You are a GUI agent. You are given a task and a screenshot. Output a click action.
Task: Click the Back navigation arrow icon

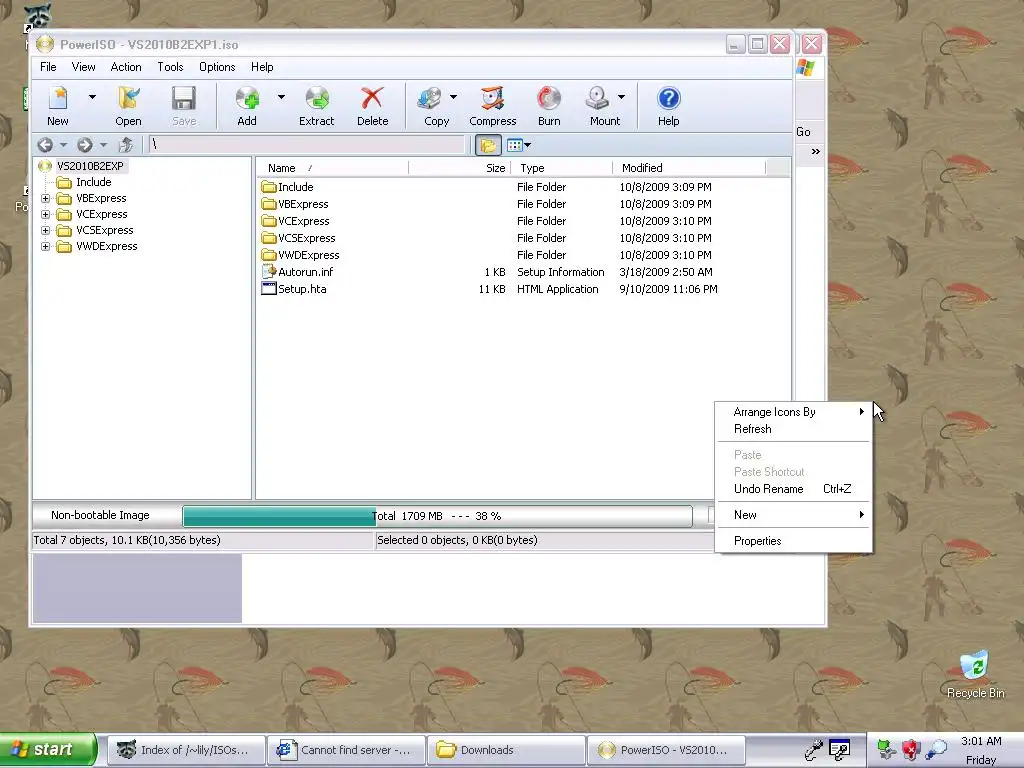pyautogui.click(x=45, y=144)
